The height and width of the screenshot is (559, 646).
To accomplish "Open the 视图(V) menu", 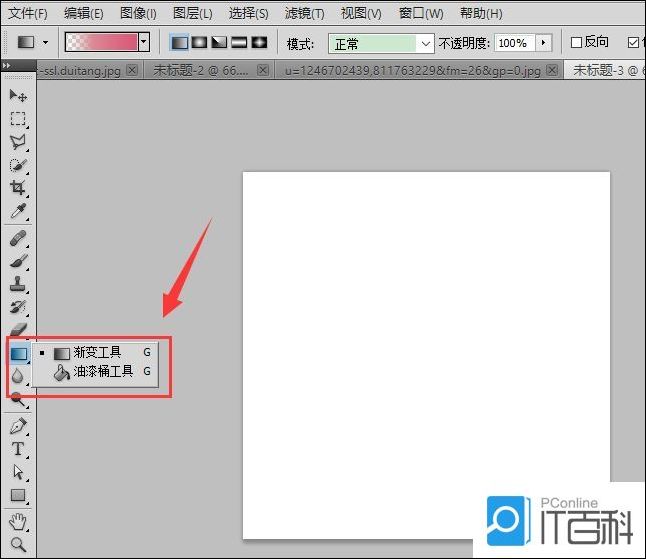I will (361, 14).
